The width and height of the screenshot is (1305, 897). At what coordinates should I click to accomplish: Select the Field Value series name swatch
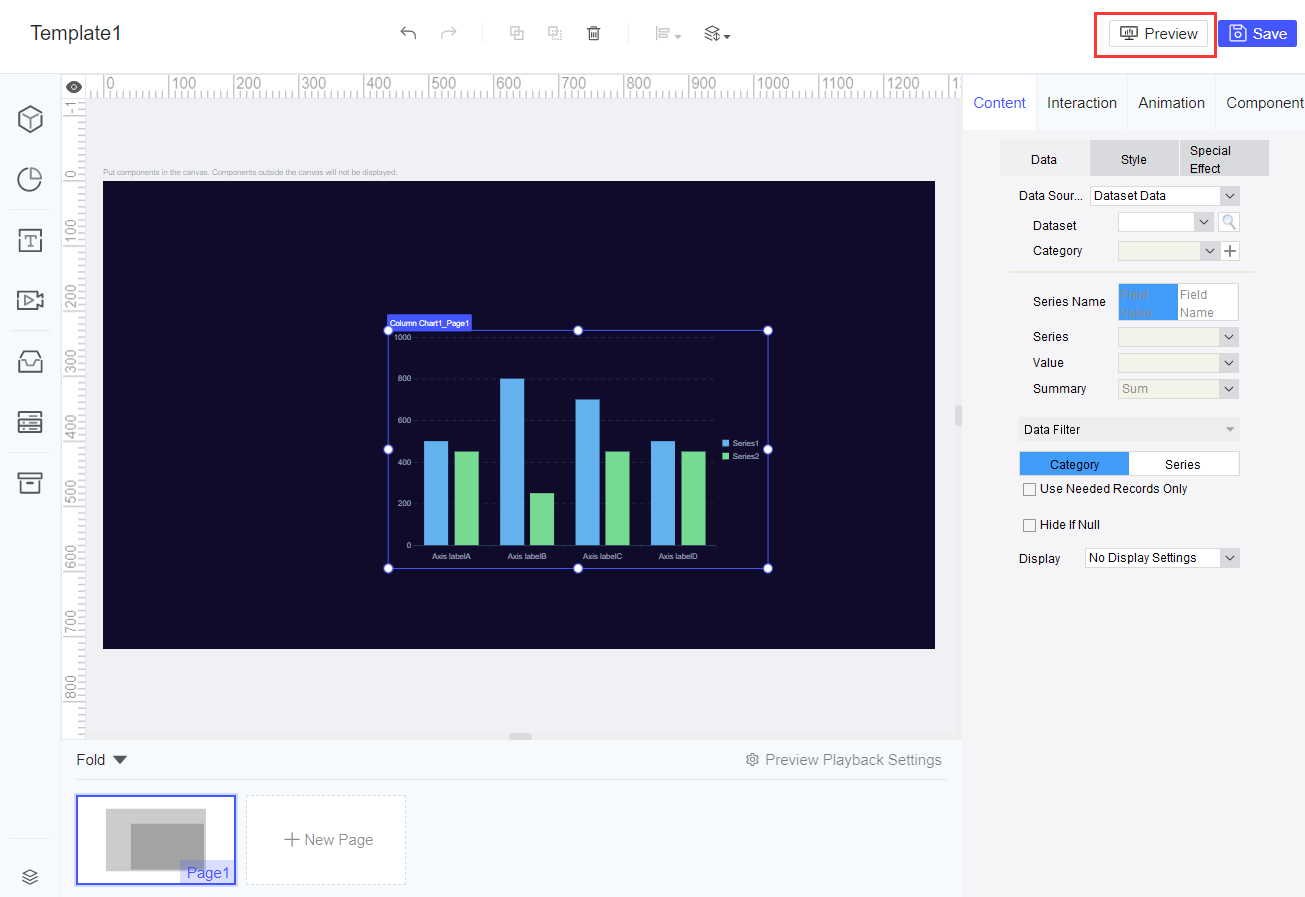[x=1146, y=301]
